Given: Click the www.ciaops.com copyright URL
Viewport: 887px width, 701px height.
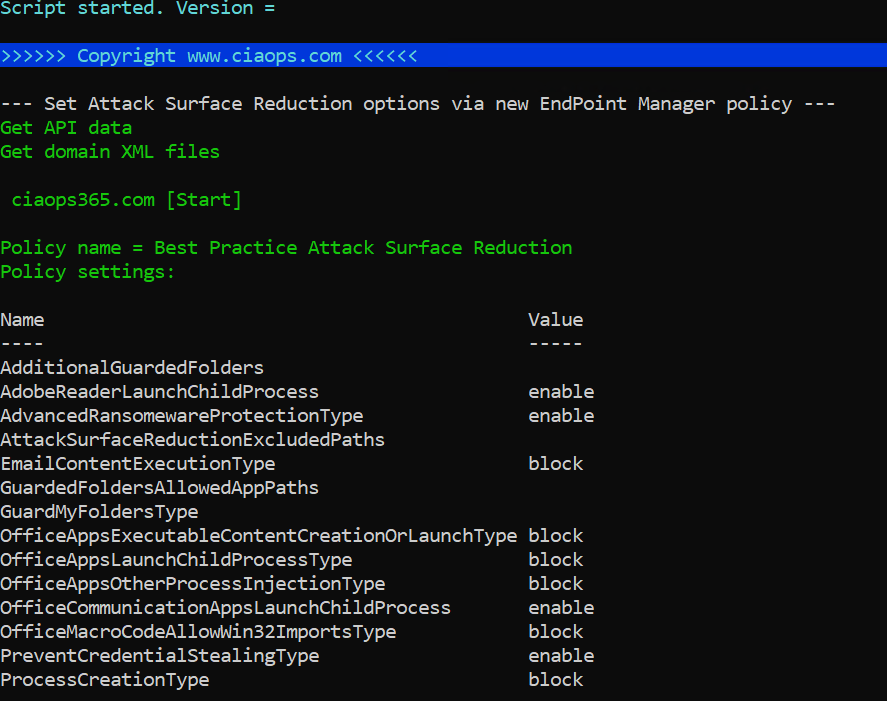Looking at the screenshot, I should [x=264, y=56].
